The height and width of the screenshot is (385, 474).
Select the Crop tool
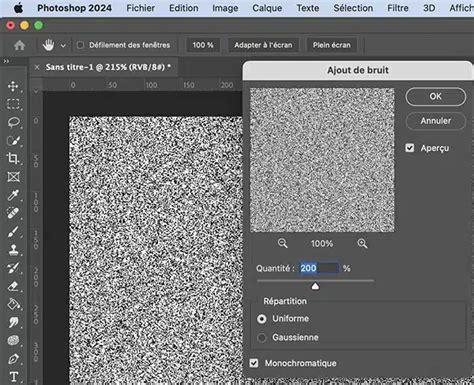(13, 159)
